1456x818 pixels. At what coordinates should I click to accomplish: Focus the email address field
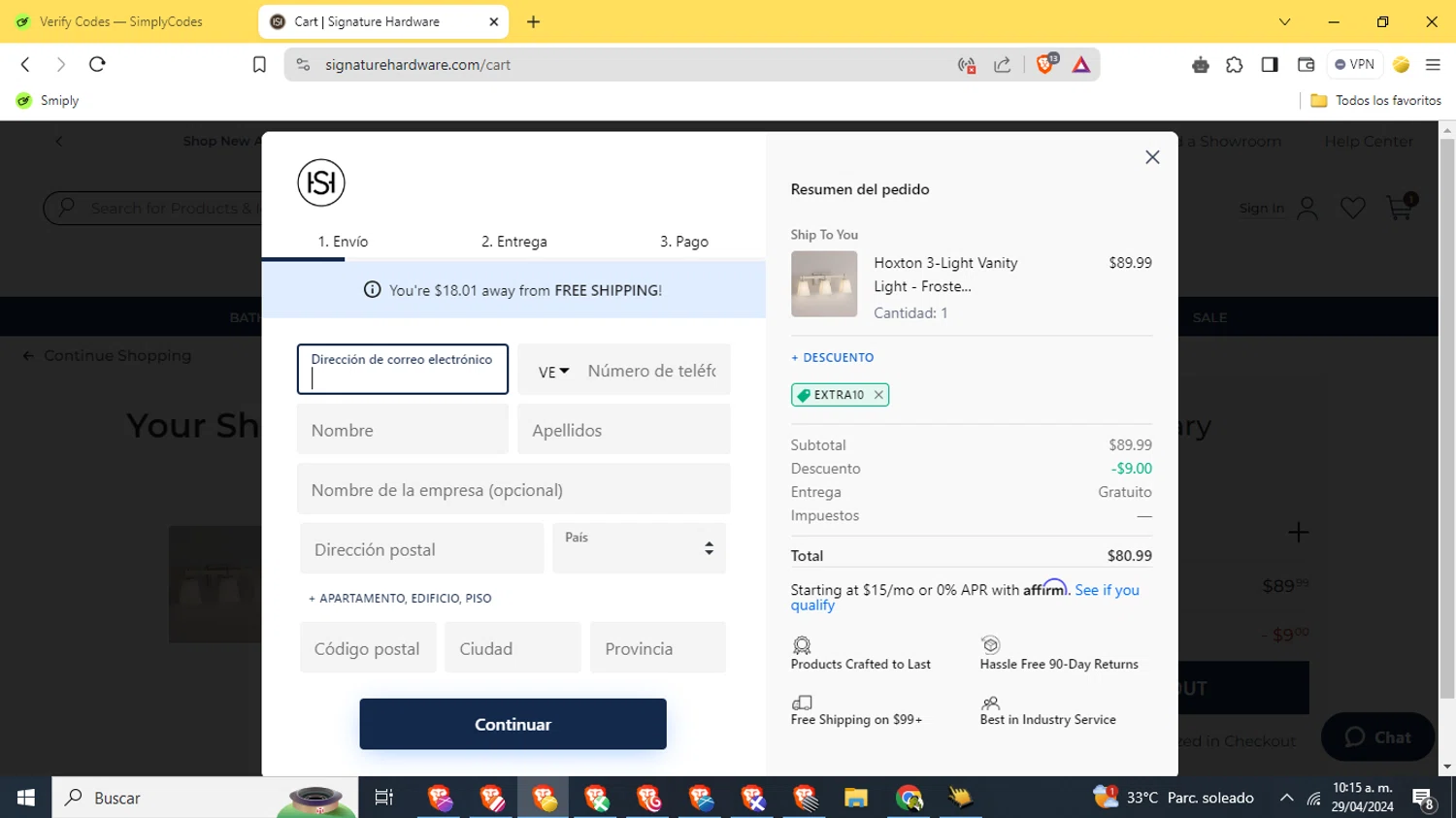(403, 370)
